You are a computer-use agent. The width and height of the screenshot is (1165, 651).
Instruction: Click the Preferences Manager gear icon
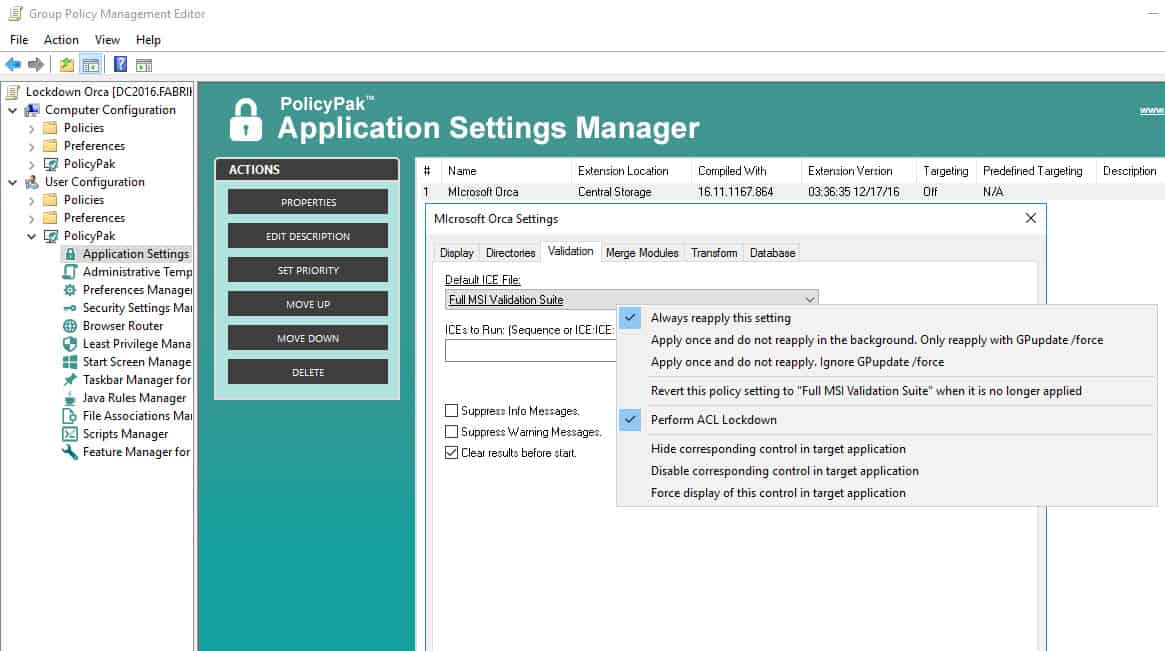[70, 290]
